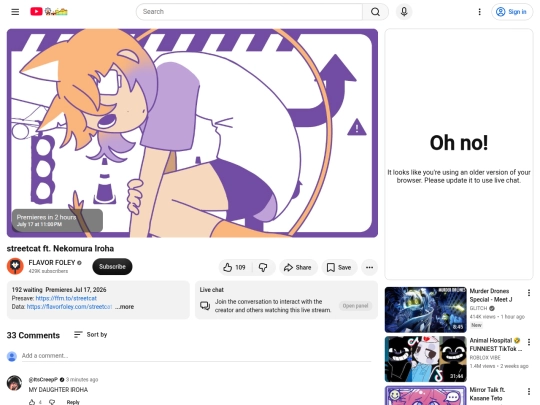
Task: Open FLAVOR FOLEY channel avatar
Action: (15, 266)
